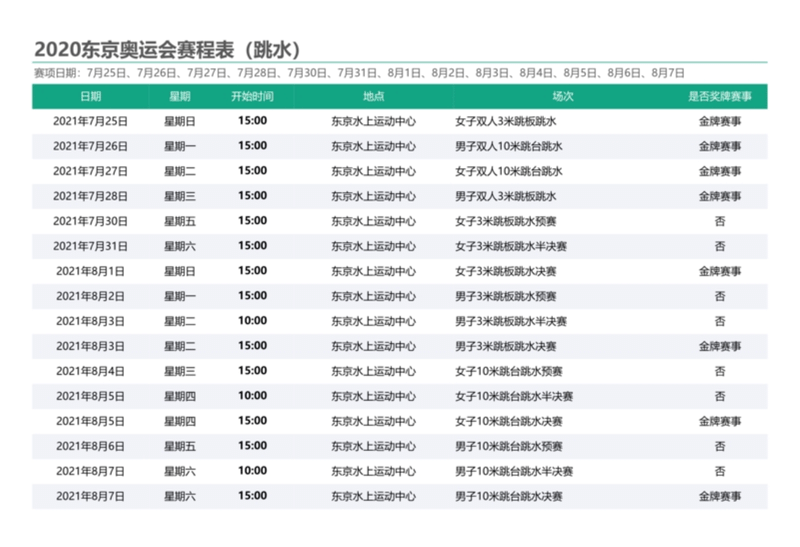The height and width of the screenshot is (547, 800).
Task: Click the 是否奖牌赛事 column header
Action: coord(719,97)
